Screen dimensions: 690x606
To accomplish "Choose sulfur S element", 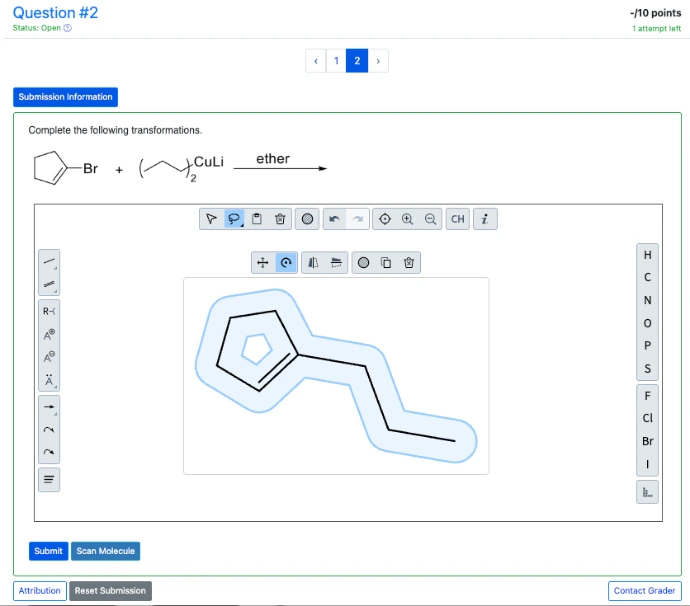I will [x=647, y=369].
